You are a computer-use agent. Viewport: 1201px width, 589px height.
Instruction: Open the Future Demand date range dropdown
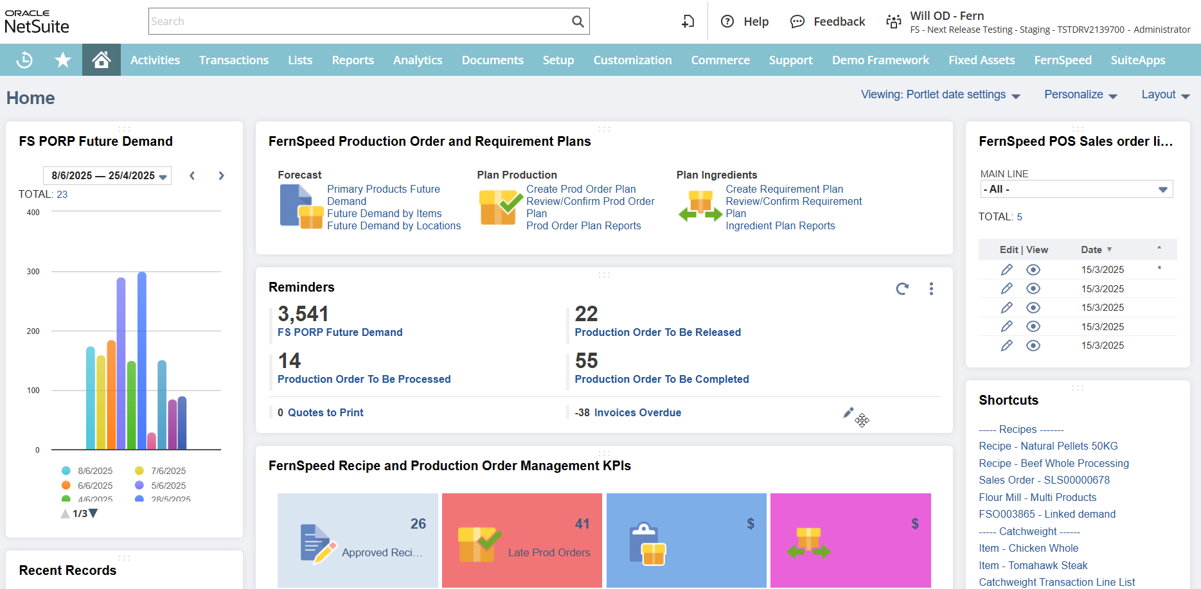108,176
